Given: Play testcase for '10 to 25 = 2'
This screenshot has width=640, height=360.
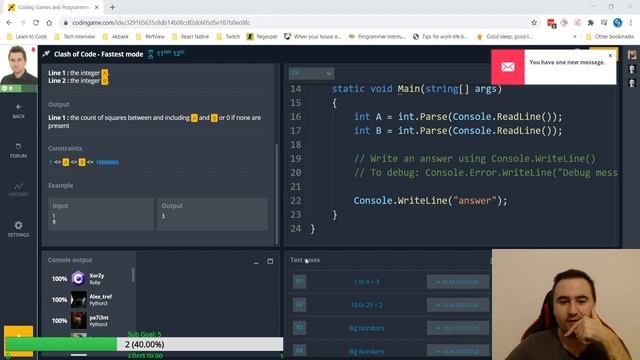Looking at the screenshot, I should point(458,305).
